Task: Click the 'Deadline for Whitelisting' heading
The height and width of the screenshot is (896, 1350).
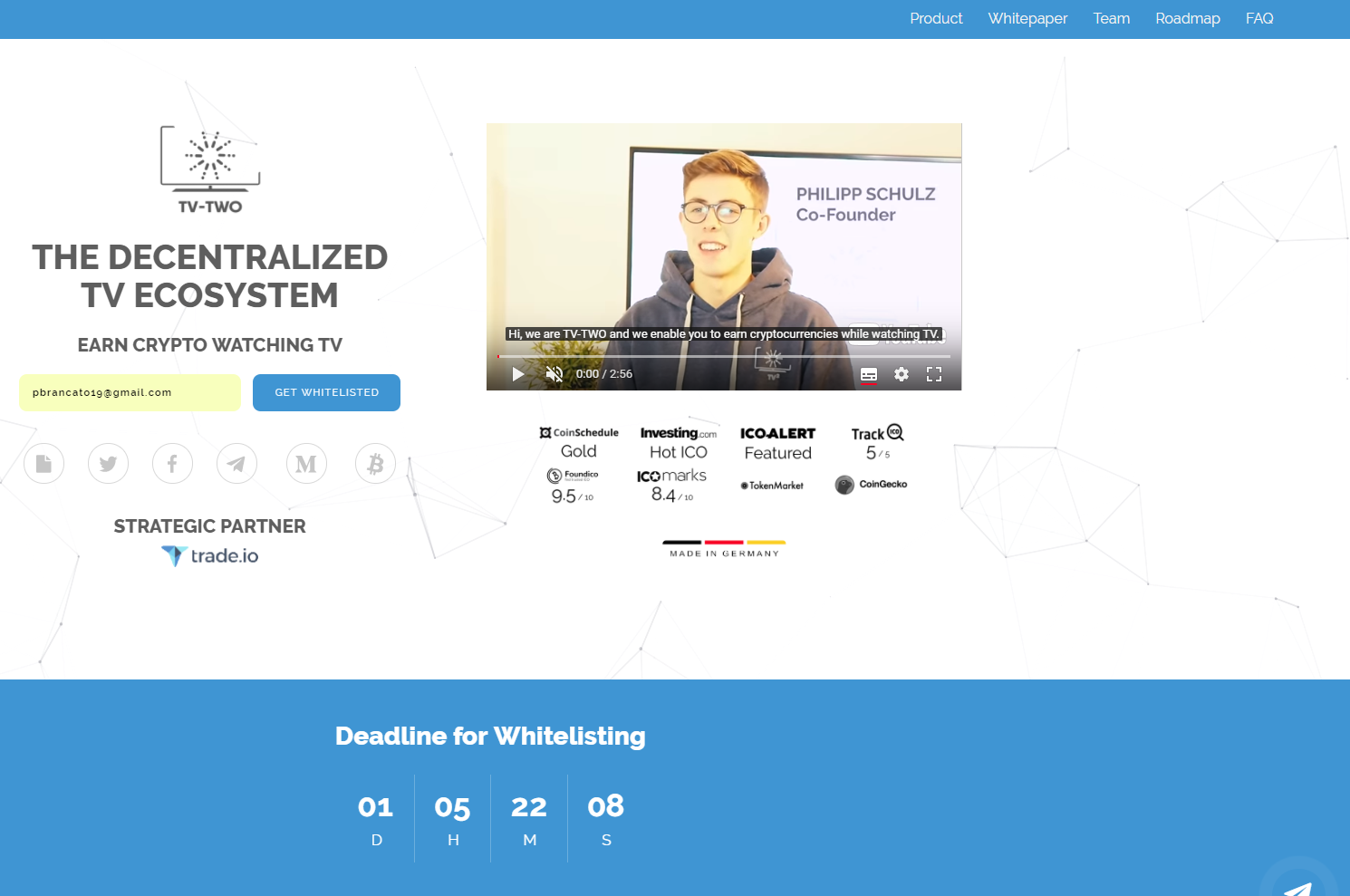Action: pos(490,736)
